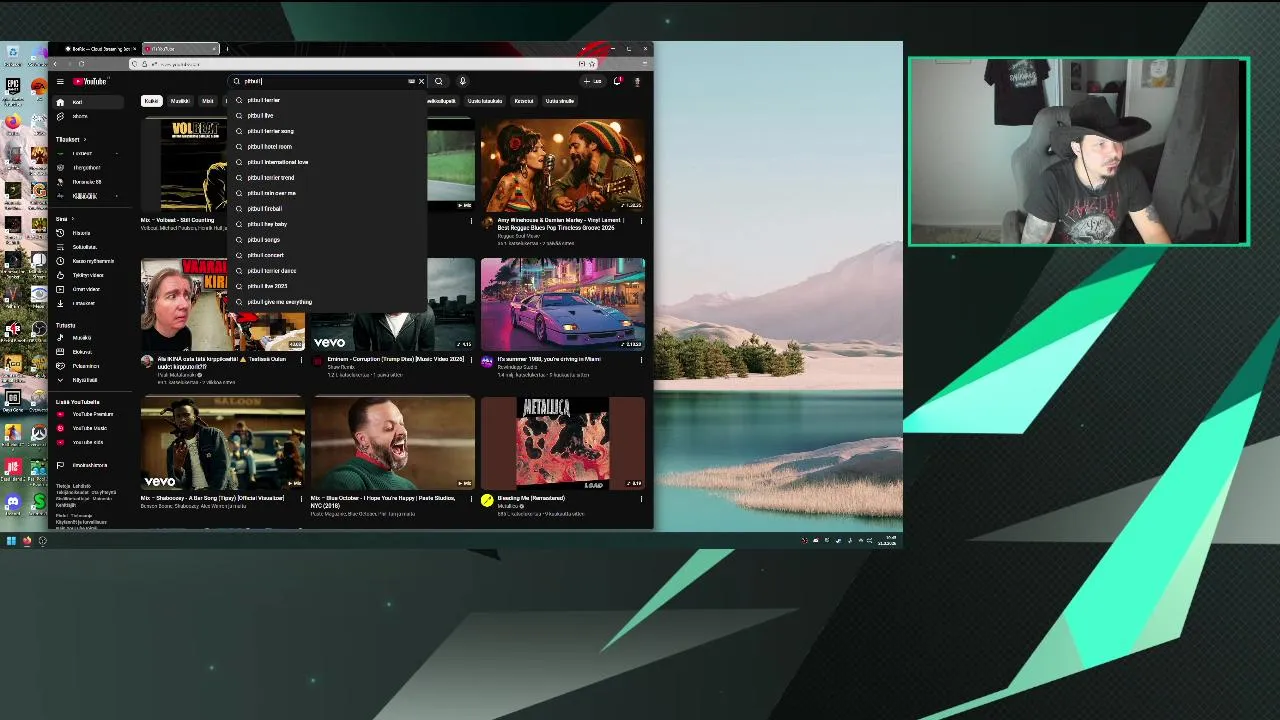Switch to the first browser tab
1280x720 pixels.
click(100, 49)
